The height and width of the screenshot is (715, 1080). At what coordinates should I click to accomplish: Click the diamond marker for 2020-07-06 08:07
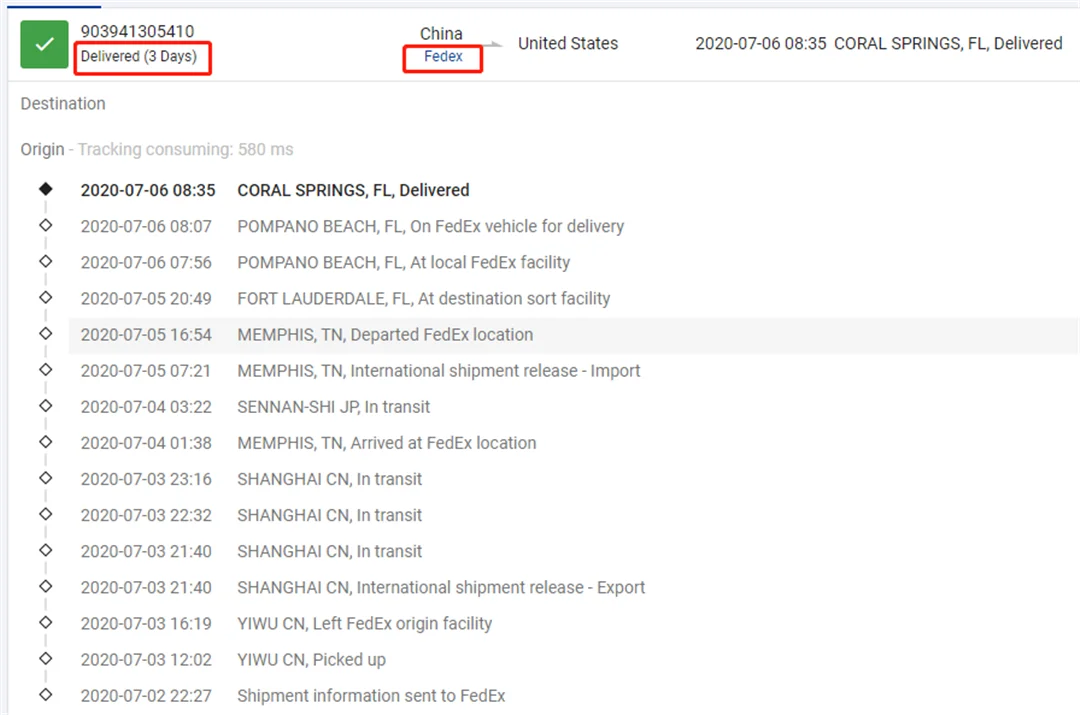pyautogui.click(x=45, y=225)
